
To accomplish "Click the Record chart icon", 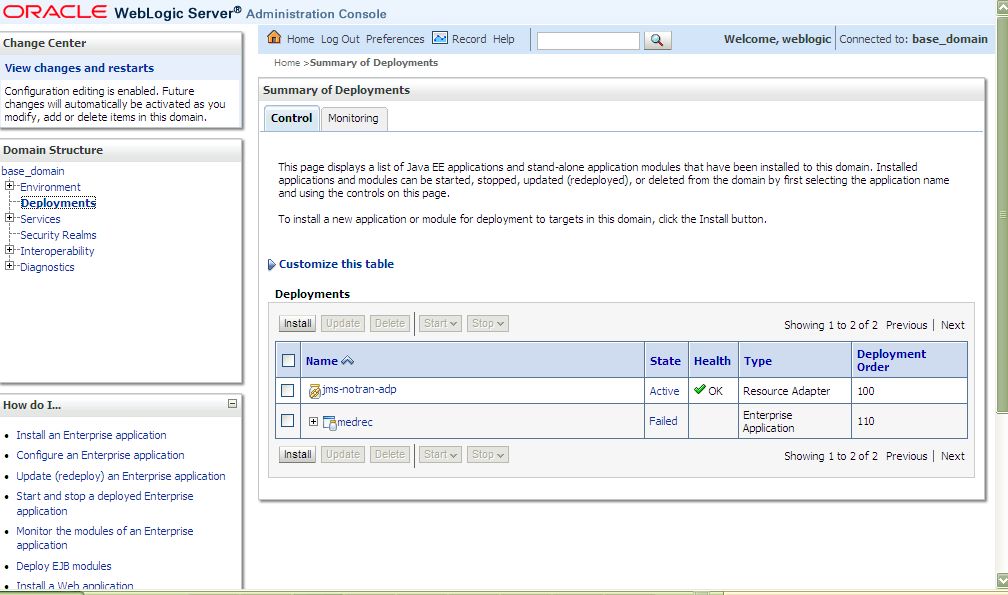I will pos(440,38).
